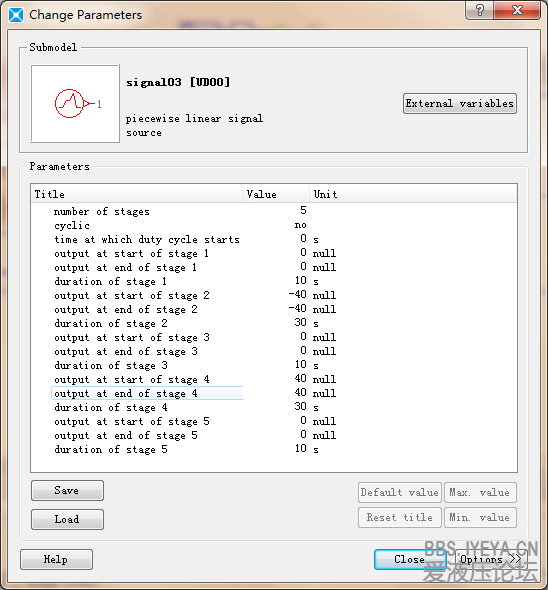Screen dimensions: 548x590
Task: Select 'time at which duty cycle starts' row
Action: pyautogui.click(x=274, y=239)
